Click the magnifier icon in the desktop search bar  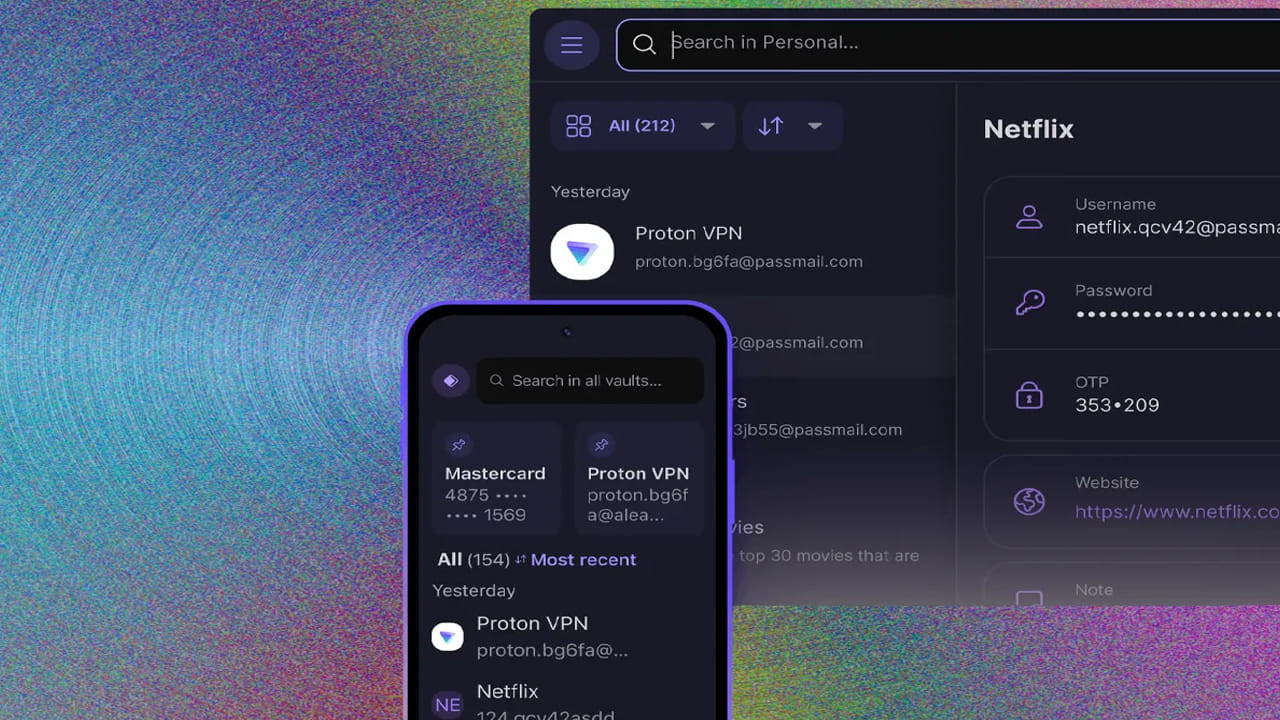click(x=645, y=44)
